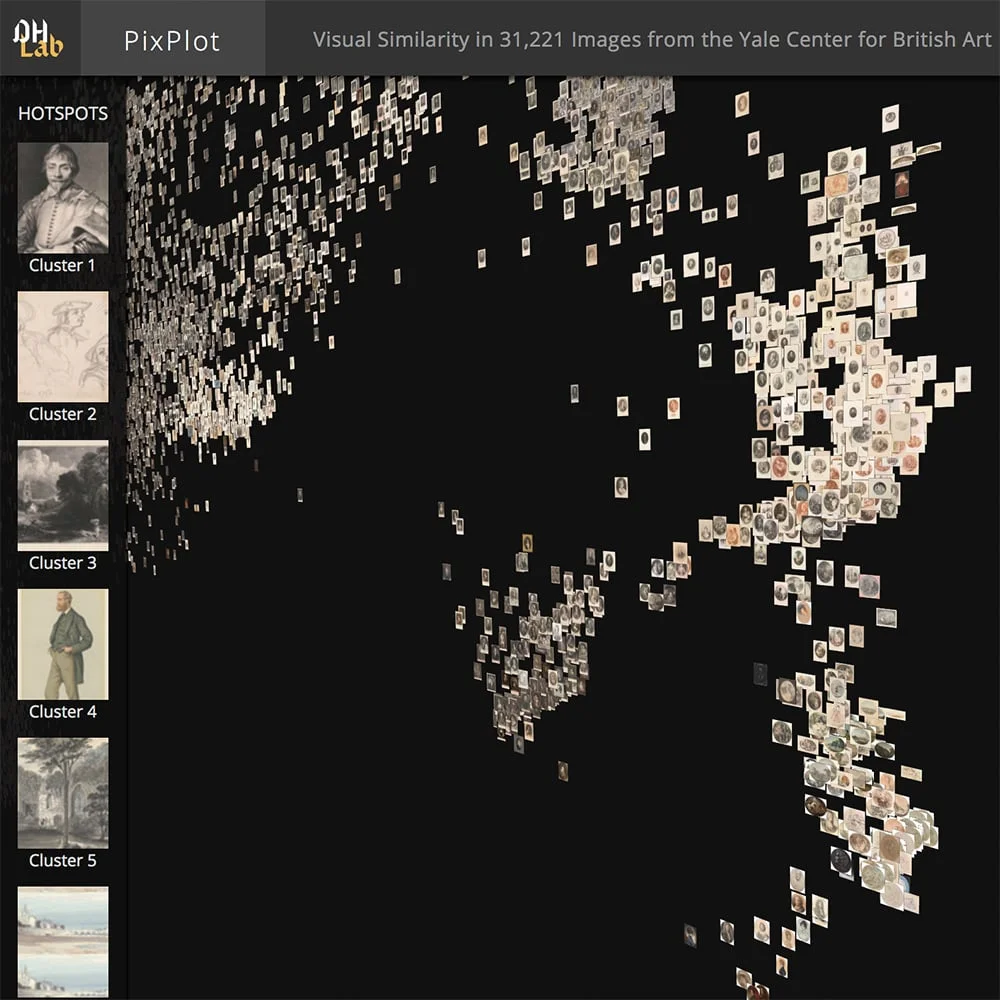The height and width of the screenshot is (1000, 1000).
Task: Click the 'Cluster 2' label
Action: click(62, 414)
